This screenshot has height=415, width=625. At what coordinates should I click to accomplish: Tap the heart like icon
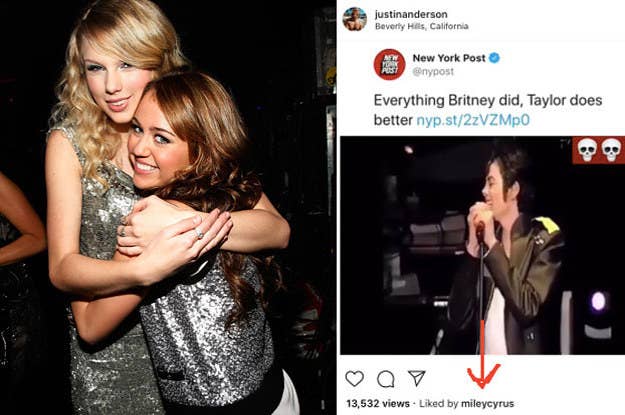(354, 378)
